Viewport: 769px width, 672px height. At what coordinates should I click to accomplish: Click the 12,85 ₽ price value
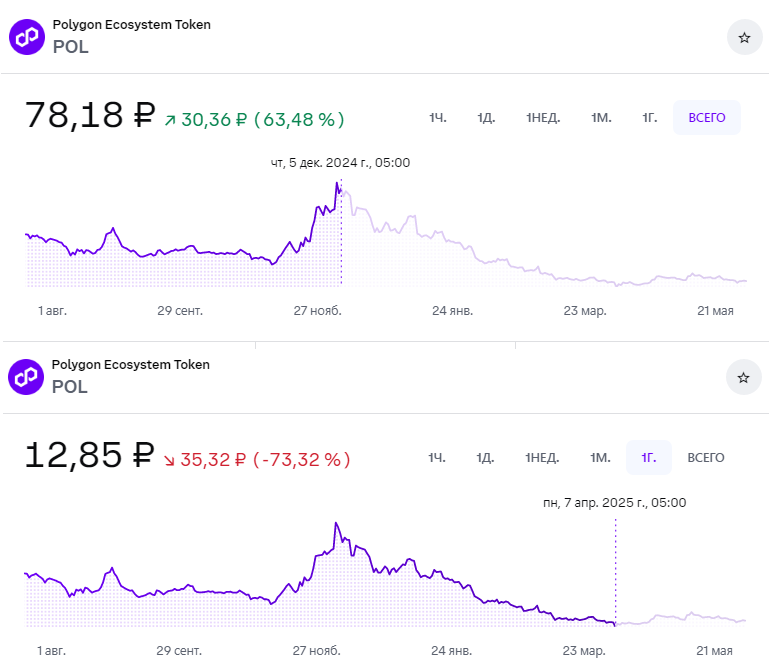coord(88,456)
